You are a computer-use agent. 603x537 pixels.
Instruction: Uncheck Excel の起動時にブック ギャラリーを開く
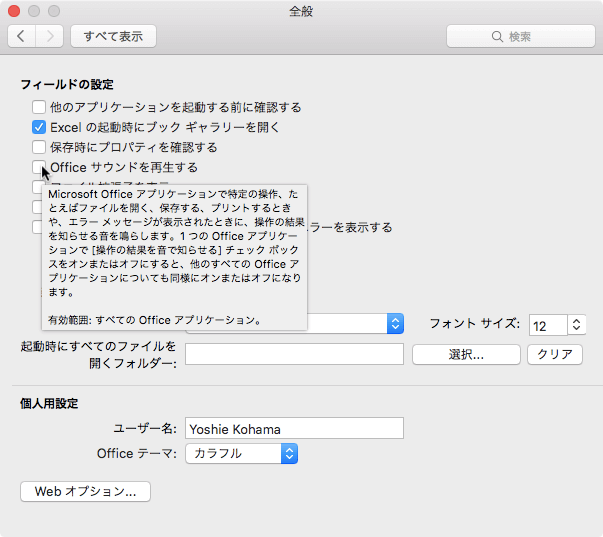pos(39,127)
